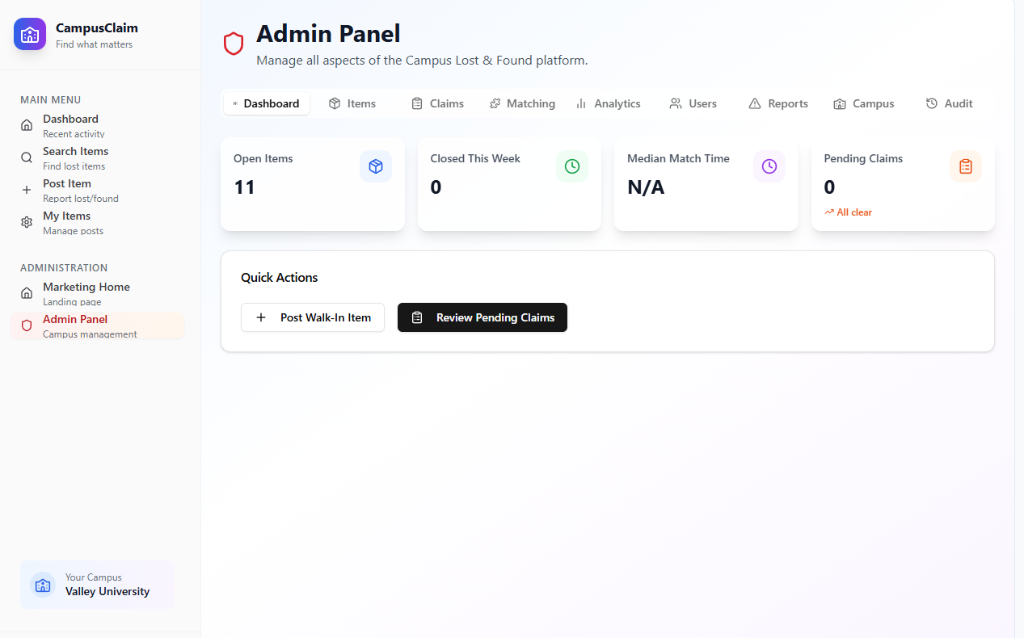Select the Dashboard tab
Viewport: 1024px width, 638px height.
266,103
